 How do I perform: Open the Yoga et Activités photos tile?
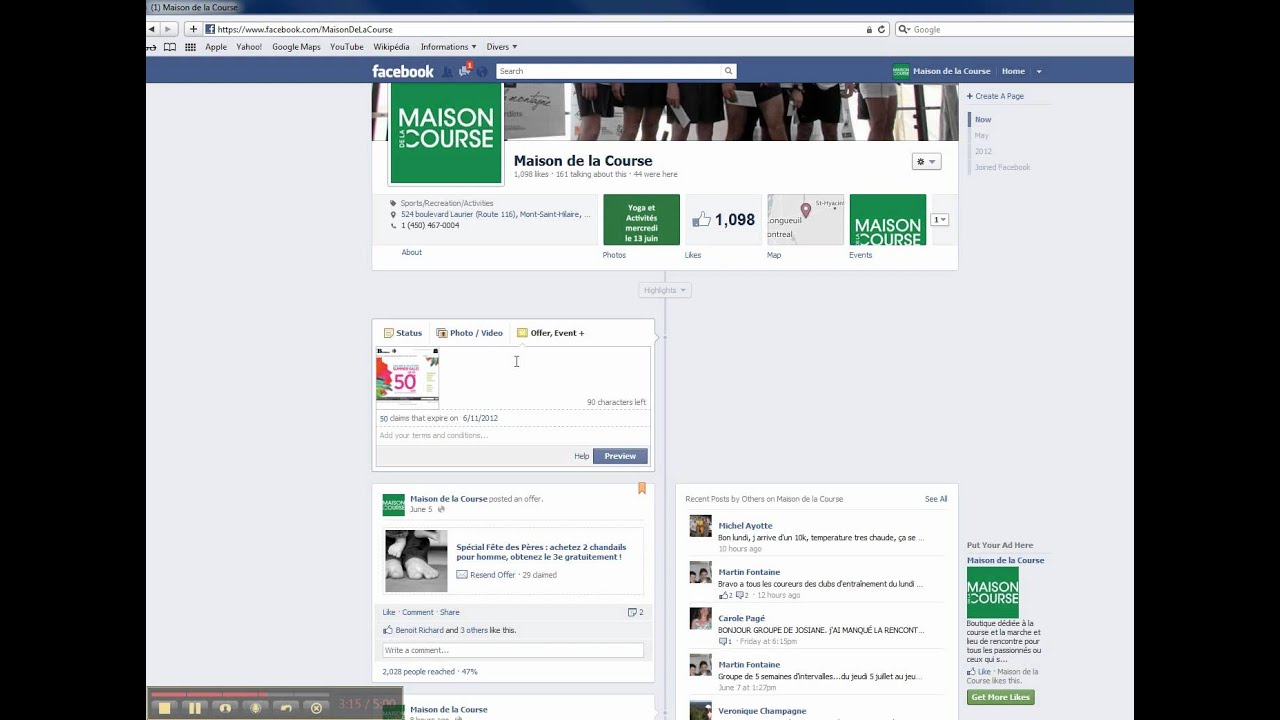click(641, 220)
